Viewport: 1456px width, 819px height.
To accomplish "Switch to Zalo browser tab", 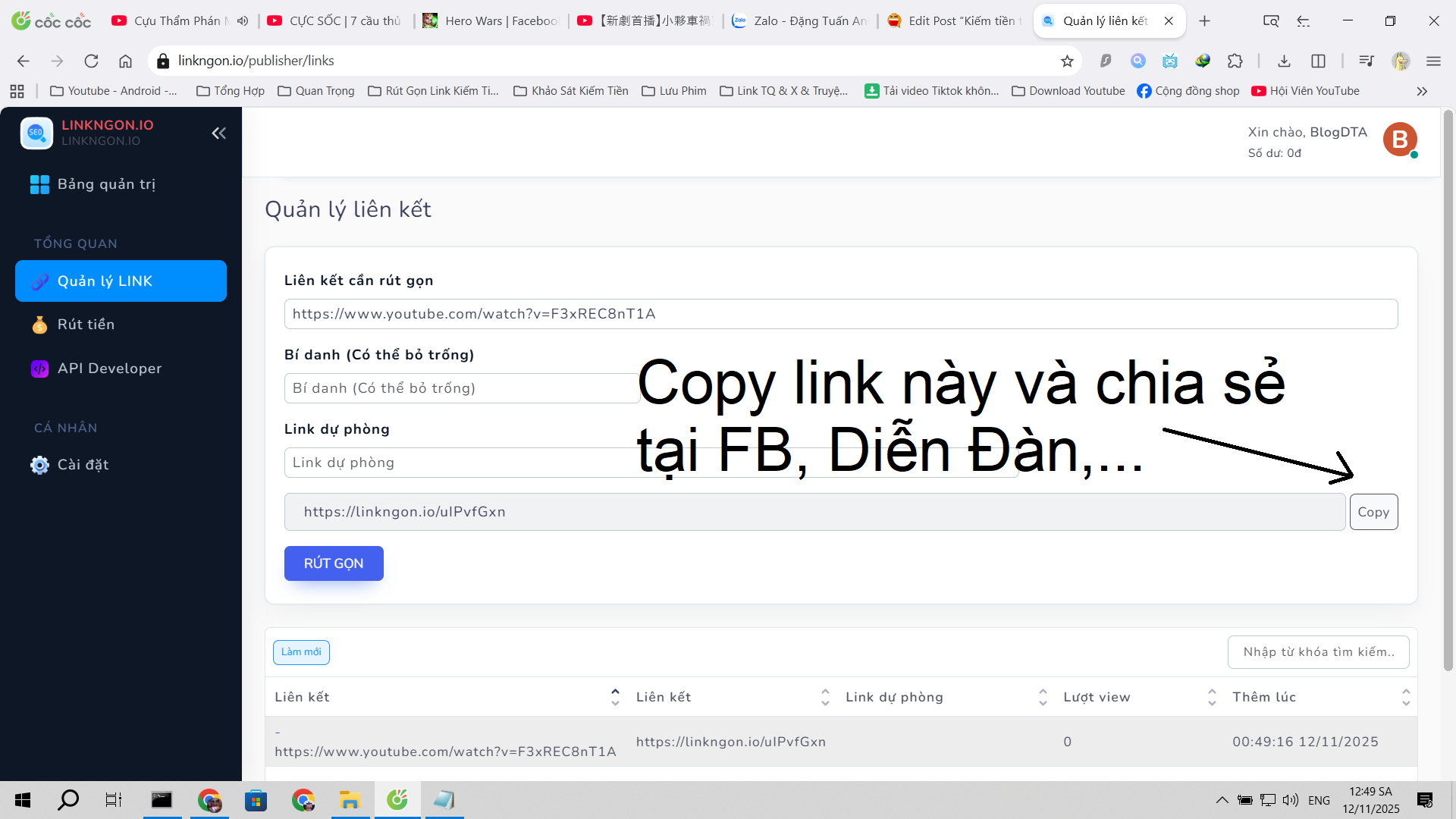I will coord(800,21).
